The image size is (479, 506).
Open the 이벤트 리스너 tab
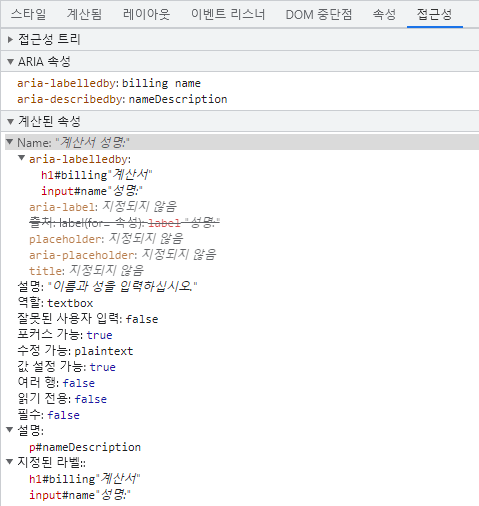point(228,14)
